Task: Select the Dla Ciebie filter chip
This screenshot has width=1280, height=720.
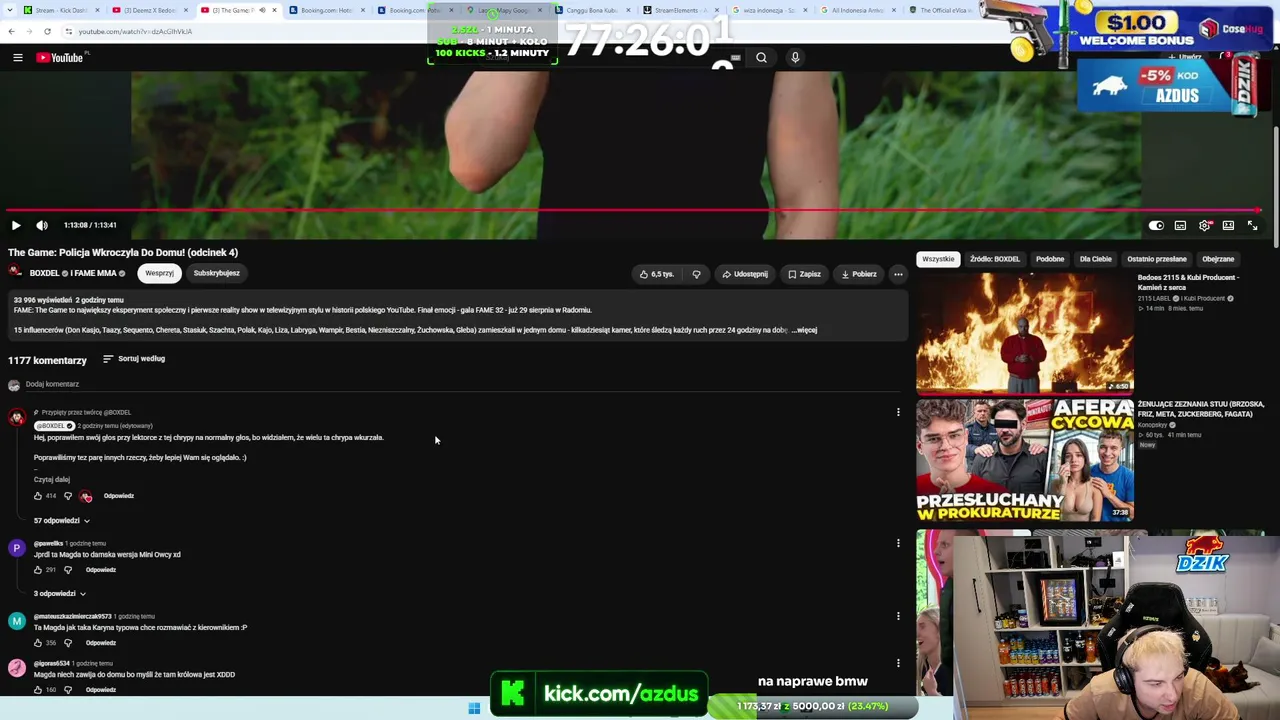Action: [x=1095, y=259]
